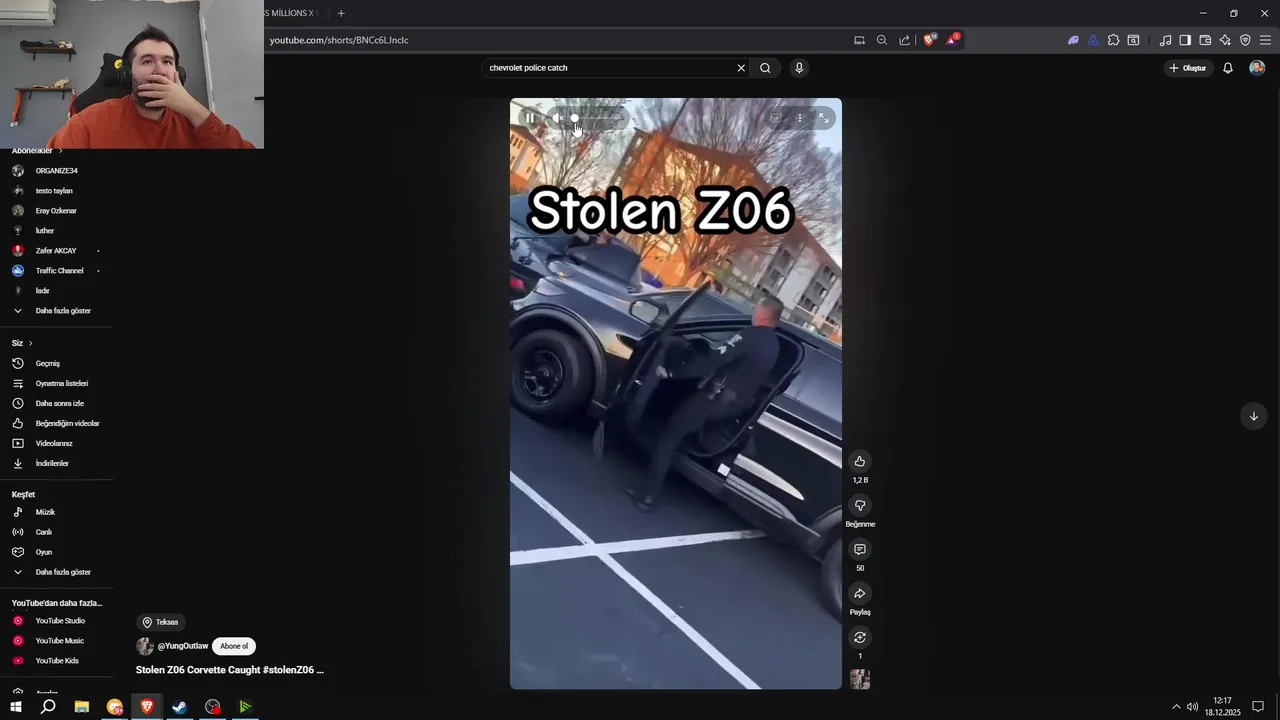
Task: Open comments with 50 replies
Action: [859, 549]
